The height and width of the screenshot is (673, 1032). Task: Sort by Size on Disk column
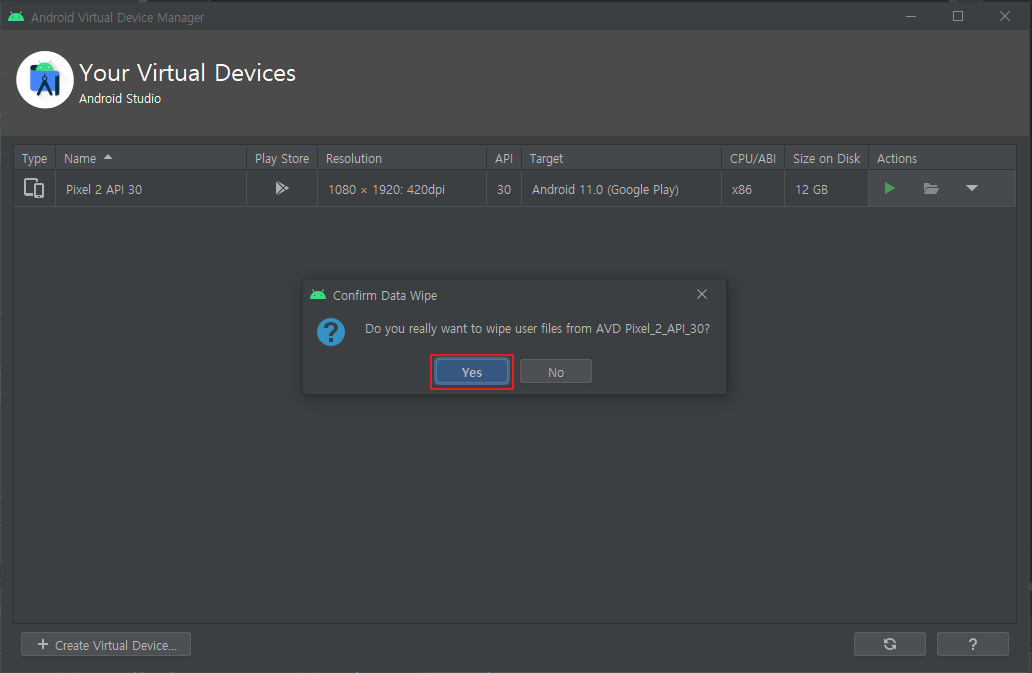point(826,159)
